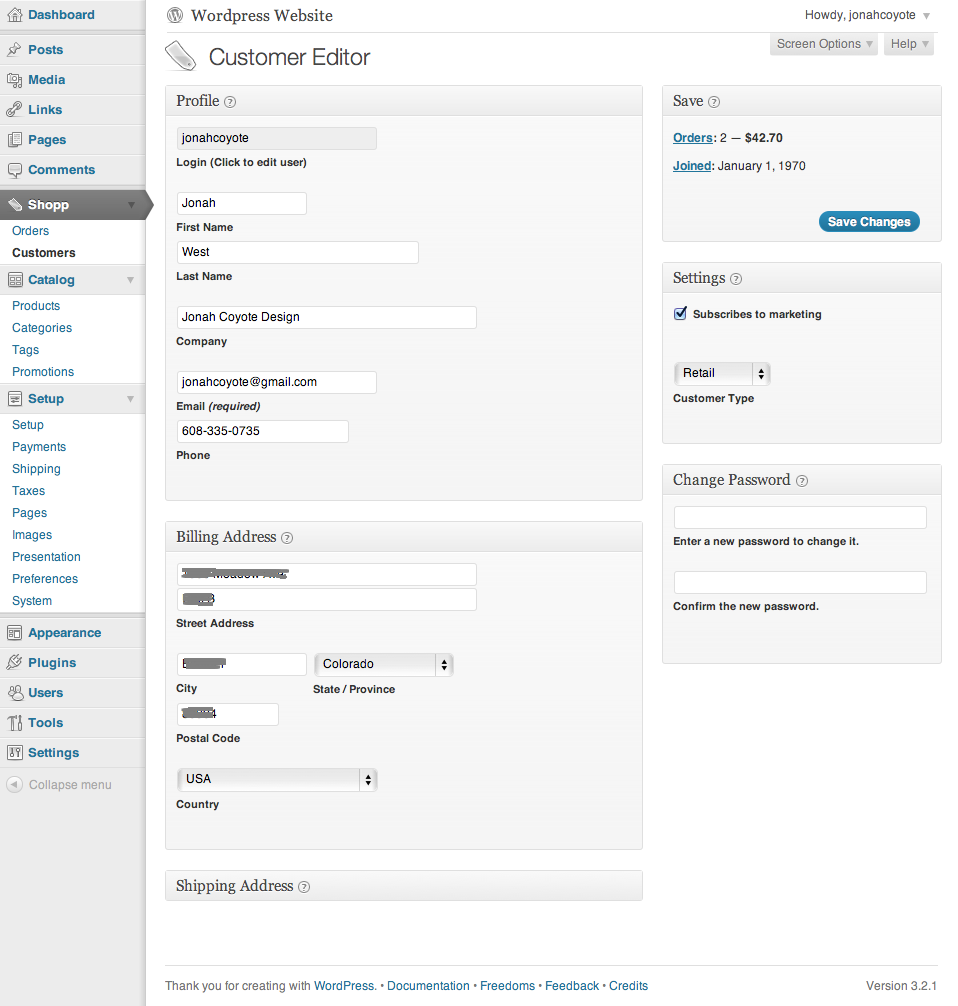The image size is (958, 1006).
Task: Click the Comments speech bubble icon
Action: pyautogui.click(x=14, y=170)
